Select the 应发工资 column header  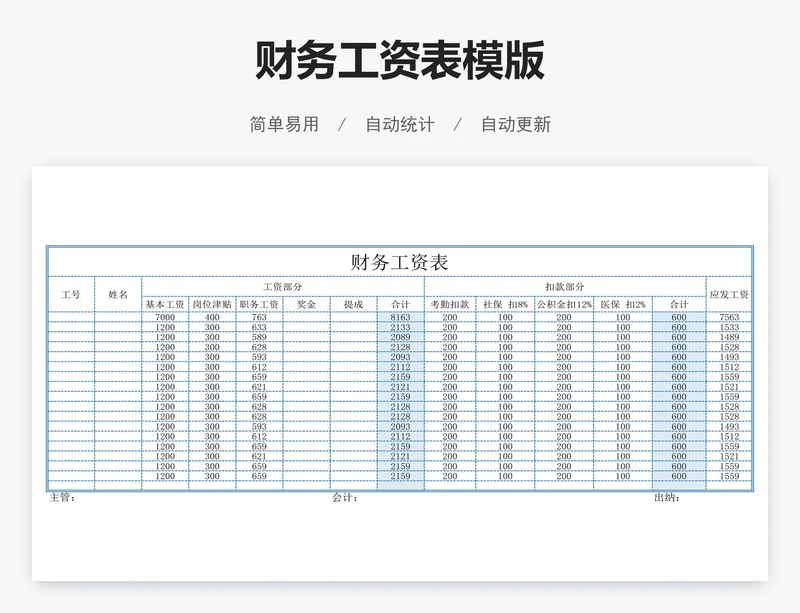pyautogui.click(x=729, y=295)
